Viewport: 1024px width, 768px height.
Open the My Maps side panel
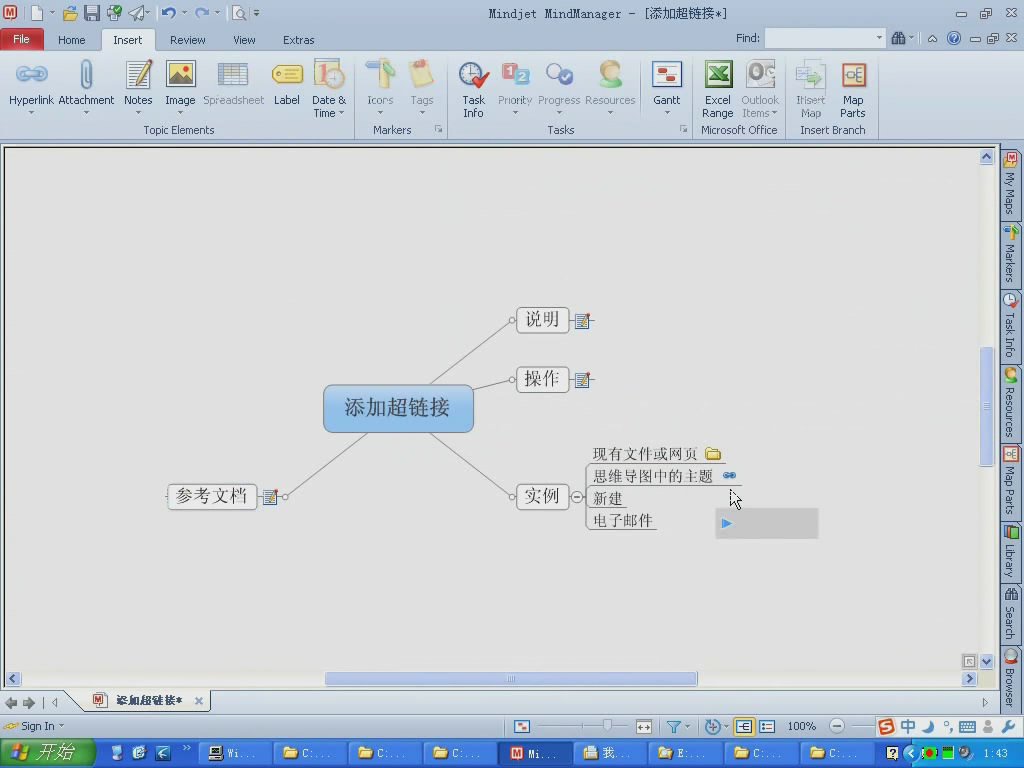1010,184
